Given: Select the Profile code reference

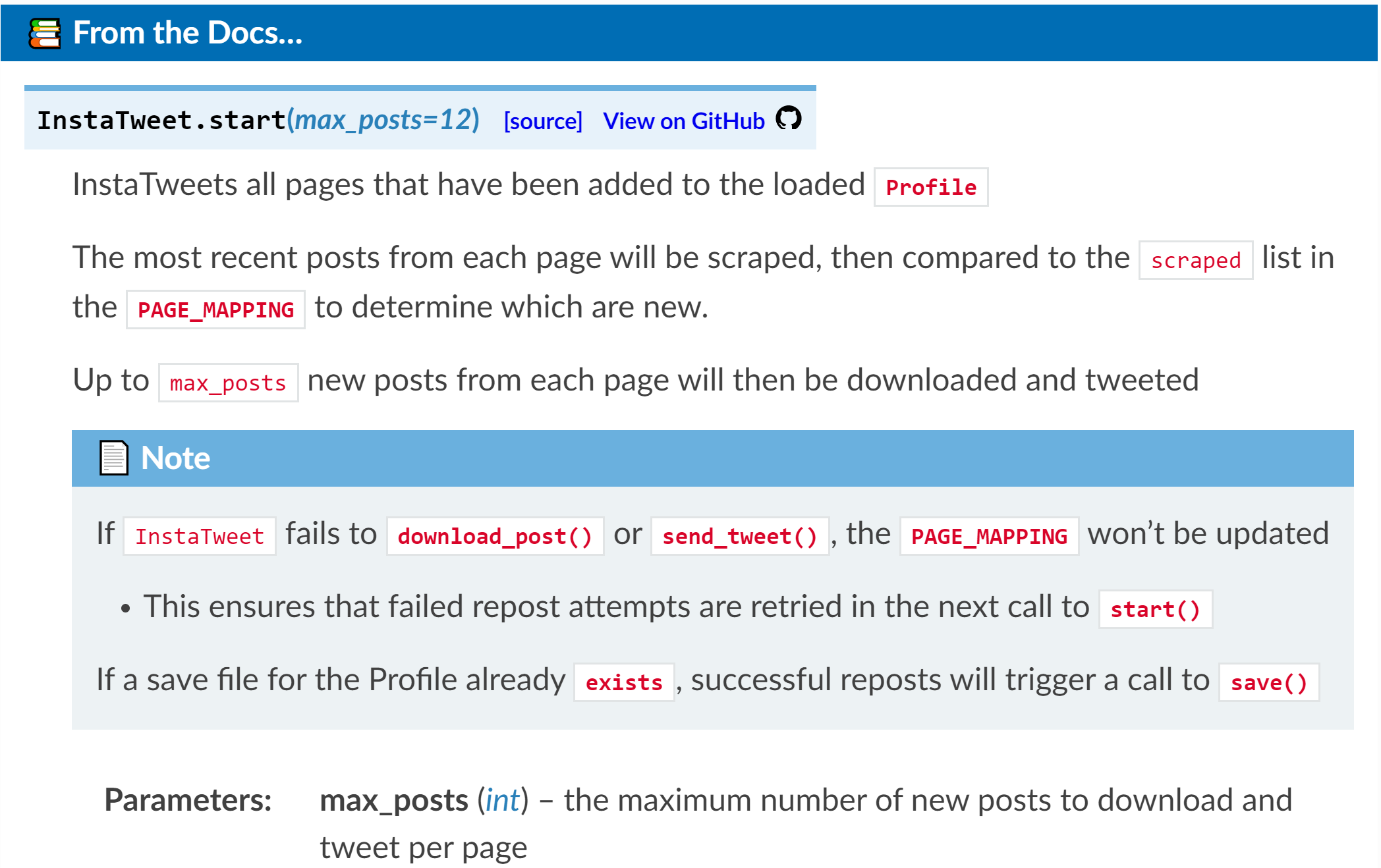Looking at the screenshot, I should [930, 187].
